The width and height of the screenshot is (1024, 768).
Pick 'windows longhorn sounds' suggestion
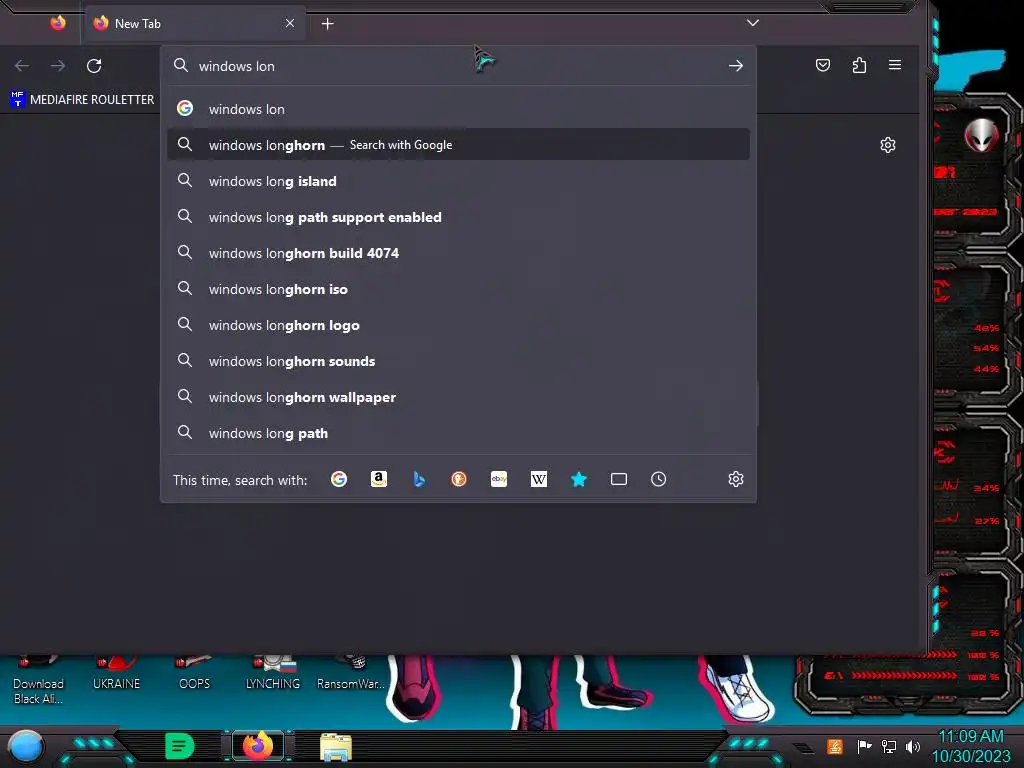click(458, 360)
